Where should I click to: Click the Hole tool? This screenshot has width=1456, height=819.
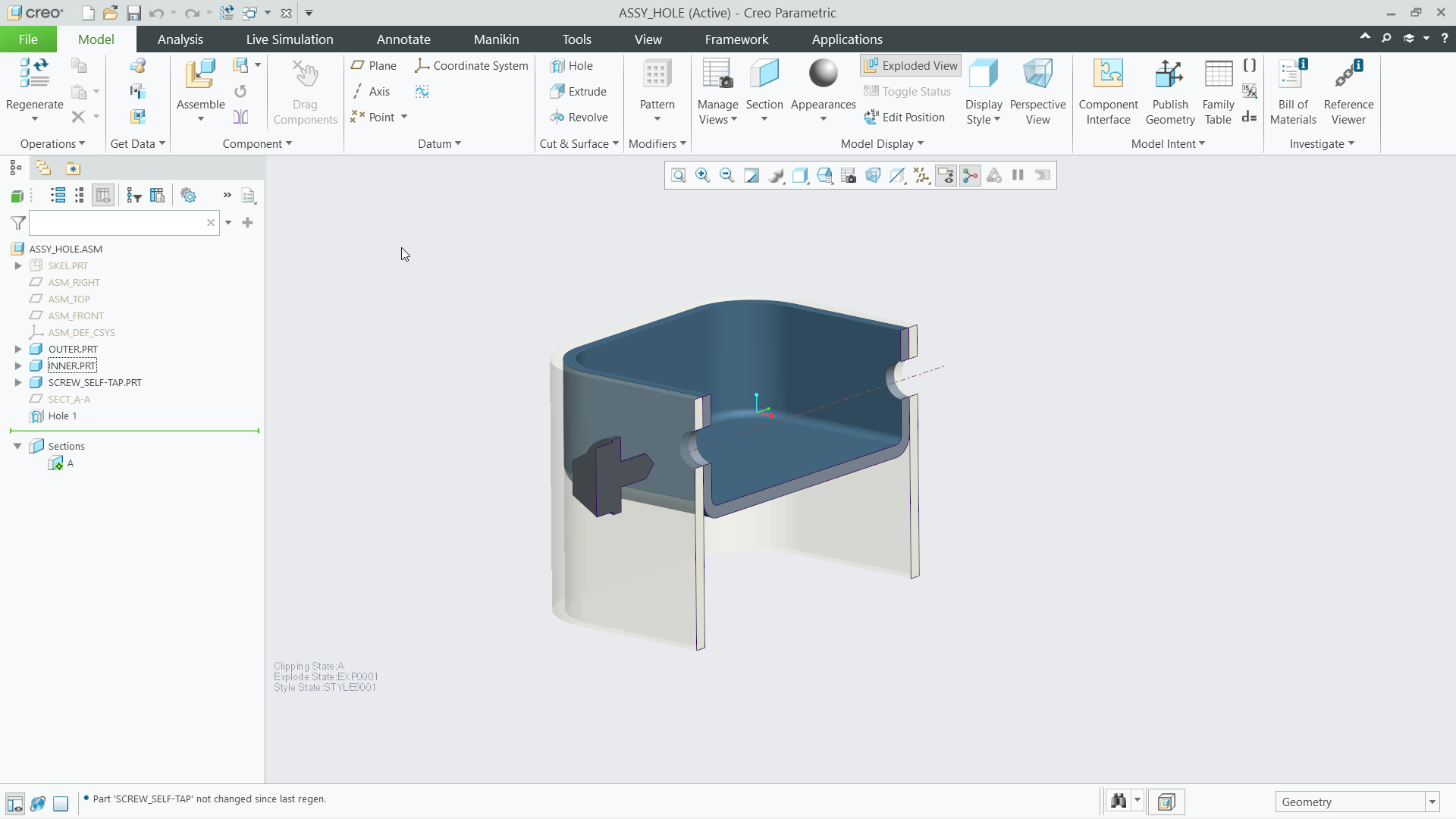(572, 66)
